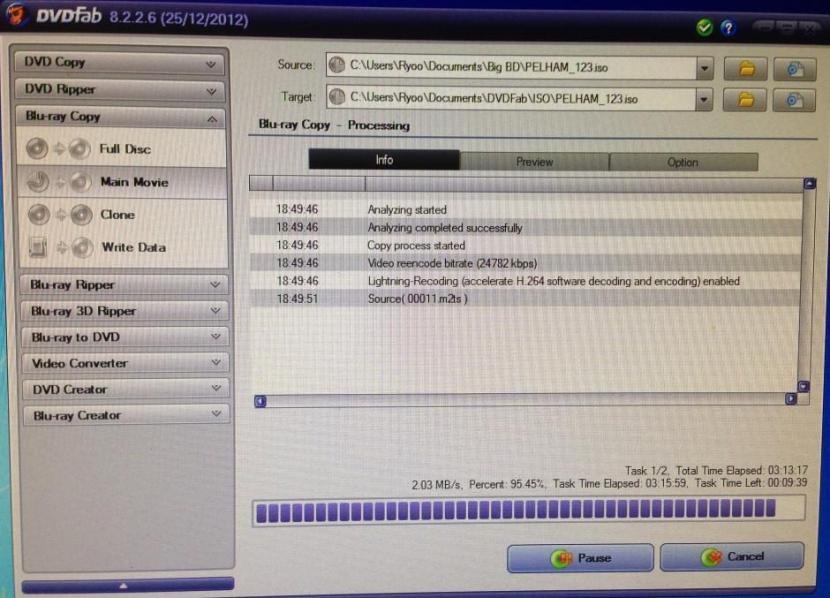
Task: Select the 'Lightning-Recoding' enabled log row
Action: point(525,281)
